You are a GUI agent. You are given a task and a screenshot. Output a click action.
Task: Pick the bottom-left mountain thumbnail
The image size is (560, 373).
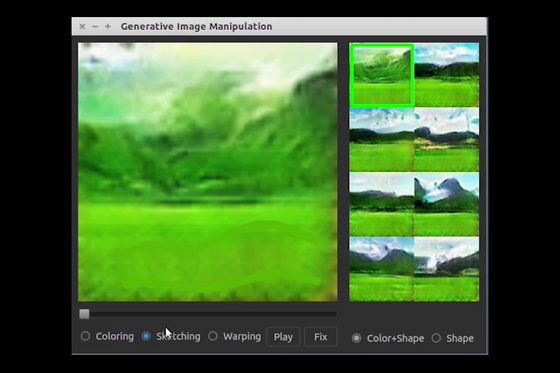click(382, 269)
